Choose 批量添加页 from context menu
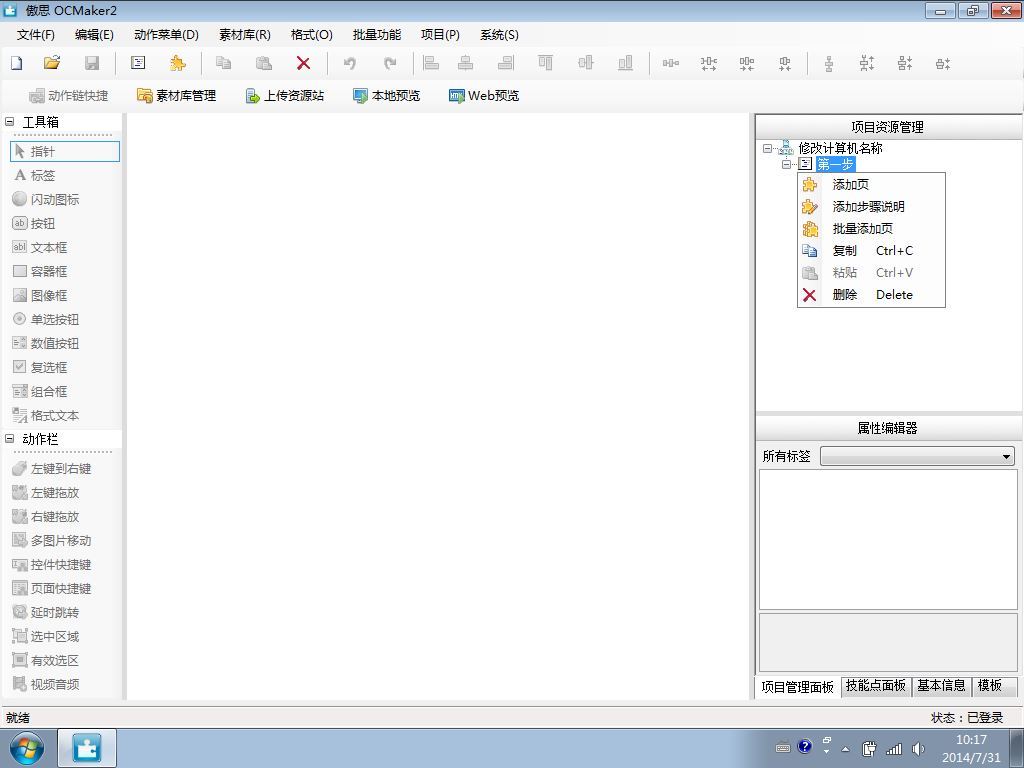 (871, 229)
